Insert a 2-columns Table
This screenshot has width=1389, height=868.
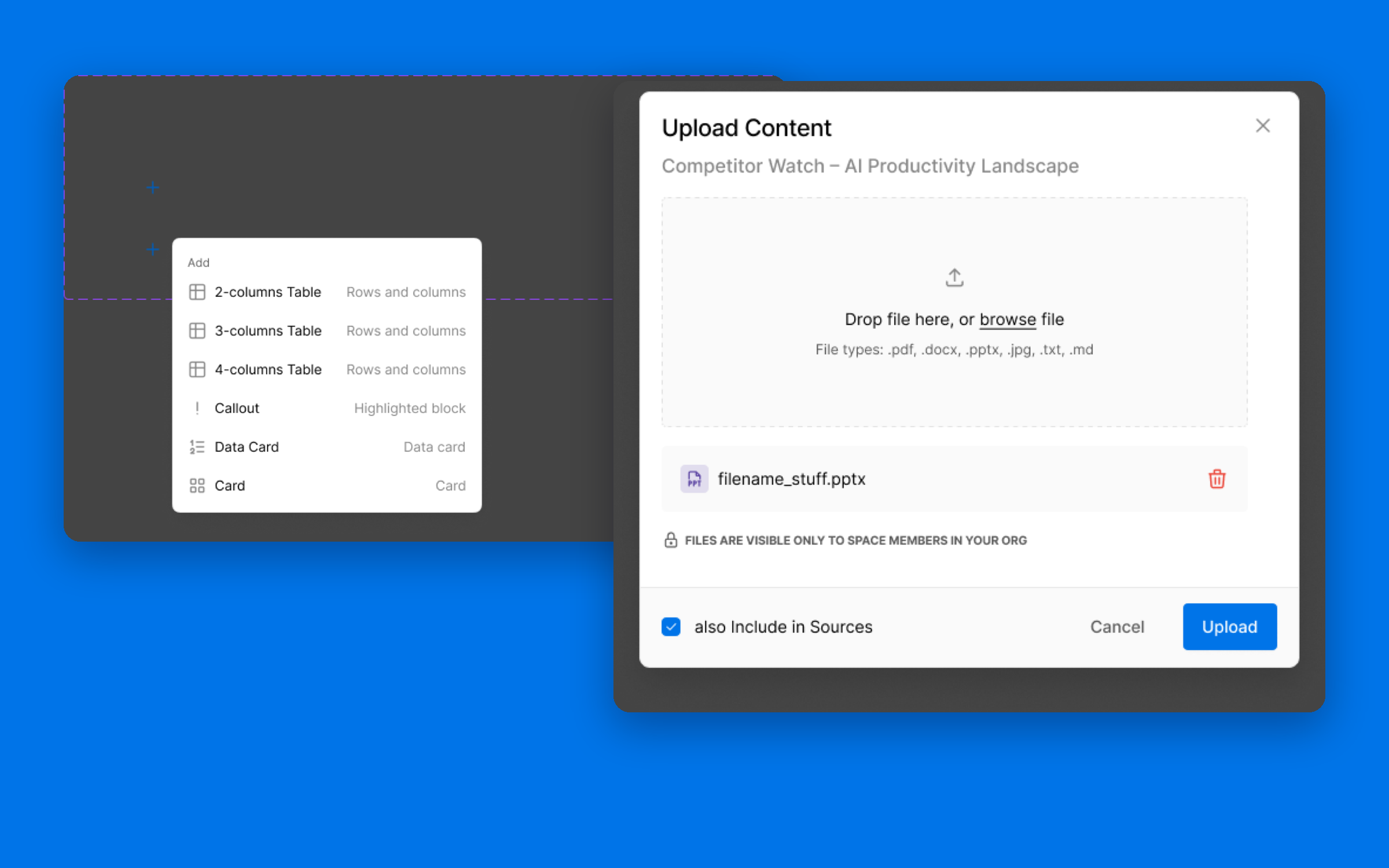[x=327, y=292]
